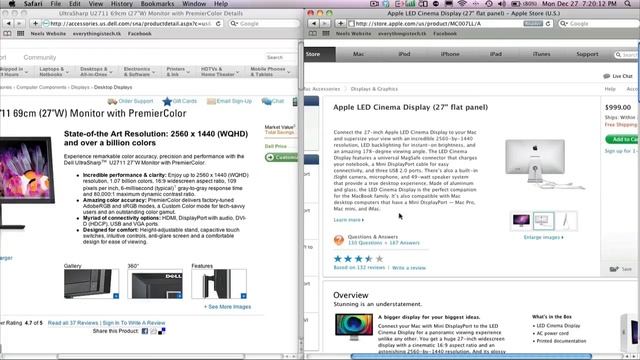Screen dimensions: 640x360
Task: Select the Mac tab on Apple site
Action: pyautogui.click(x=358, y=54)
